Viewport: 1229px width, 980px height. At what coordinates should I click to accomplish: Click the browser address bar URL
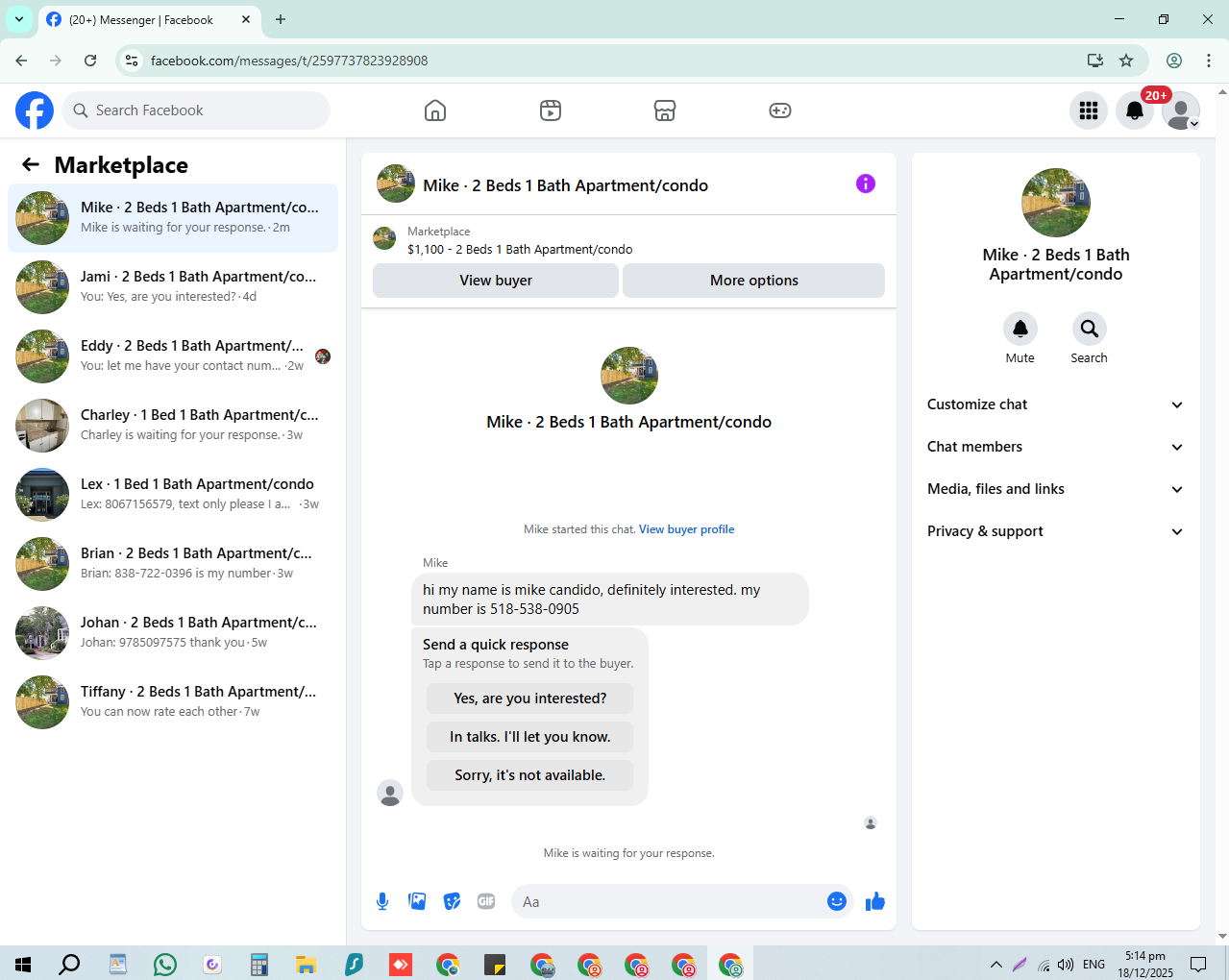coord(289,61)
